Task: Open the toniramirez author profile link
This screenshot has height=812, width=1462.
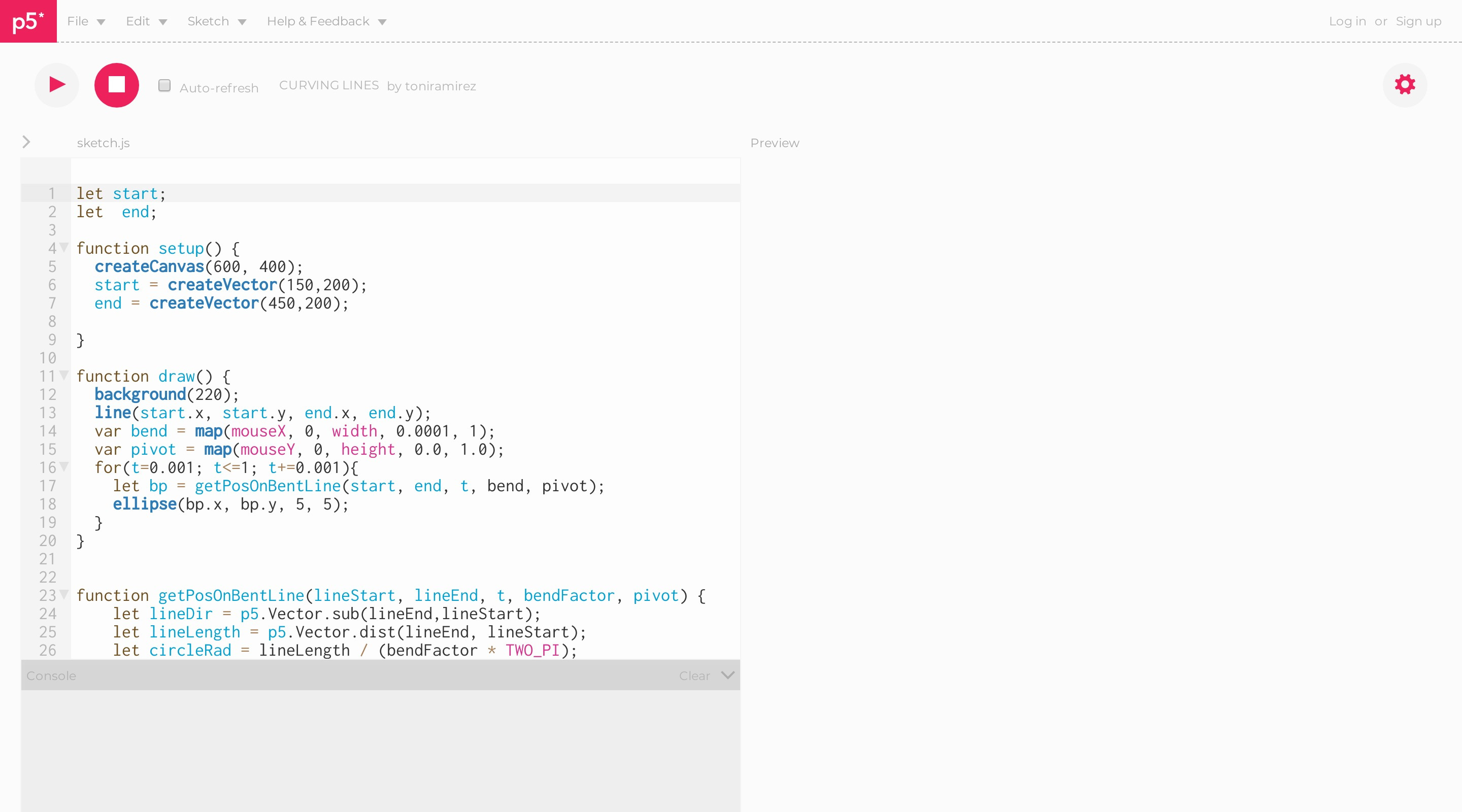Action: (440, 86)
